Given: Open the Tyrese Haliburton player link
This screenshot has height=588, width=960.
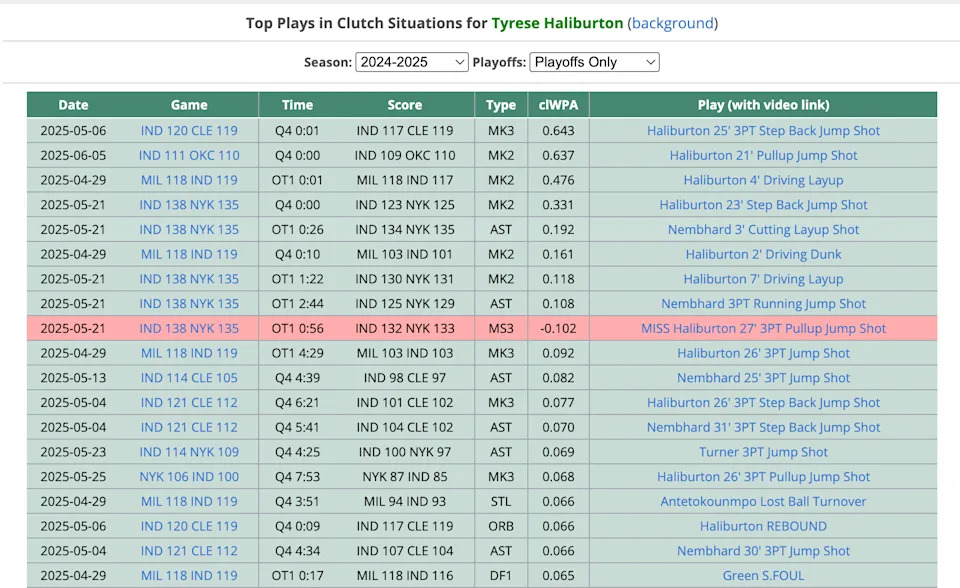Looking at the screenshot, I should [x=557, y=23].
